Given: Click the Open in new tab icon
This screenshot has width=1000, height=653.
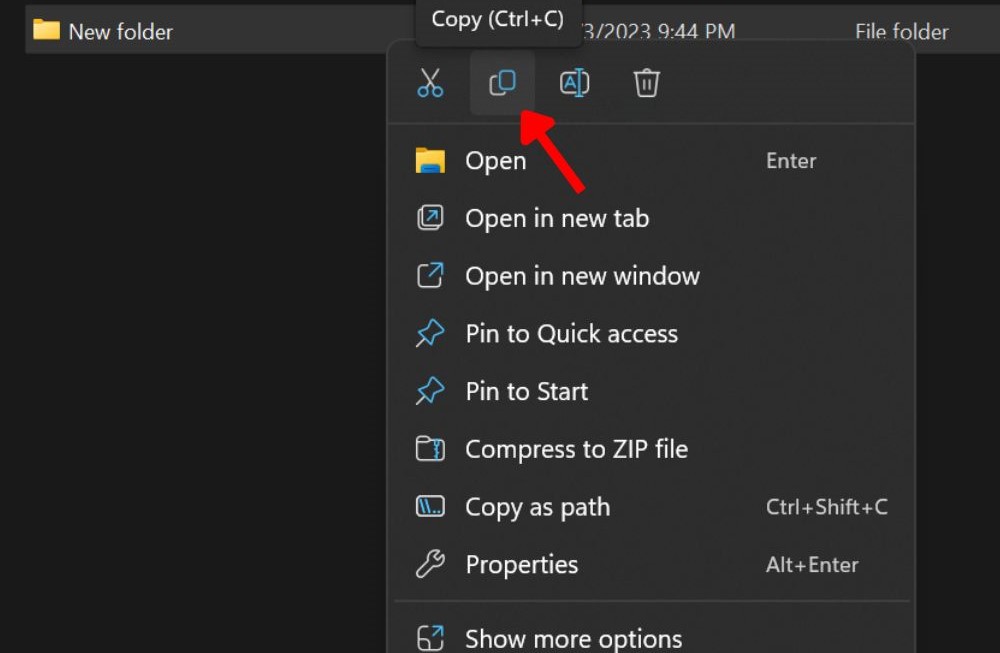Looking at the screenshot, I should [429, 218].
